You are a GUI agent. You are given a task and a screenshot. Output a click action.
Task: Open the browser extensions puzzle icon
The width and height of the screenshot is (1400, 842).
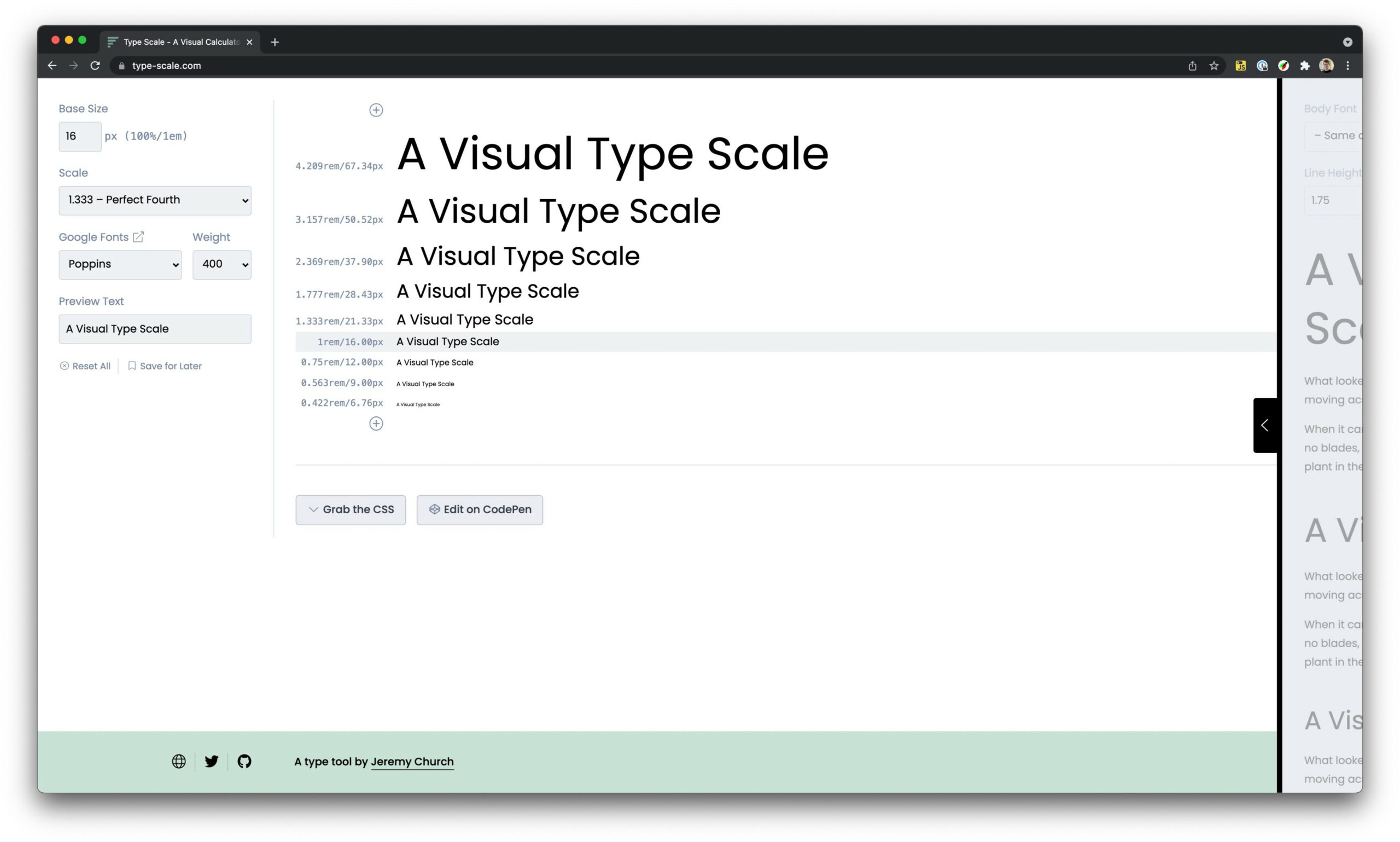tap(1305, 66)
